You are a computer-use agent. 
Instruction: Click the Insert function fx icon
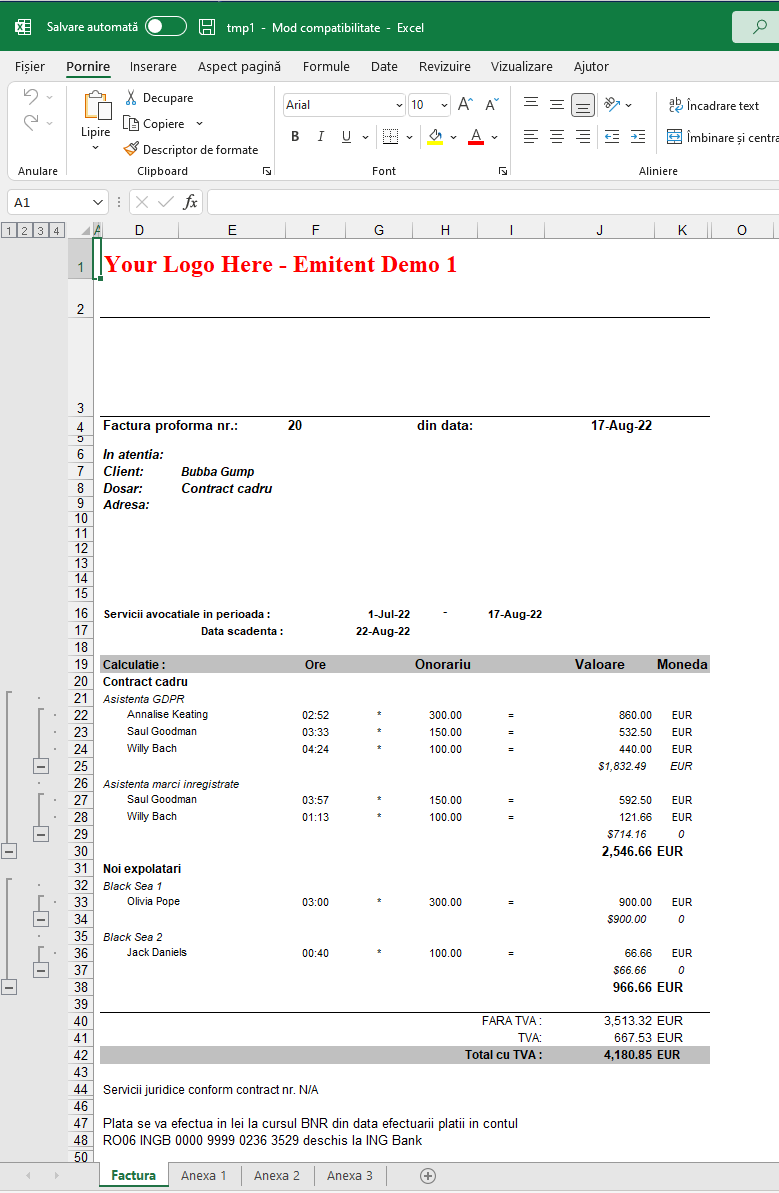[190, 202]
